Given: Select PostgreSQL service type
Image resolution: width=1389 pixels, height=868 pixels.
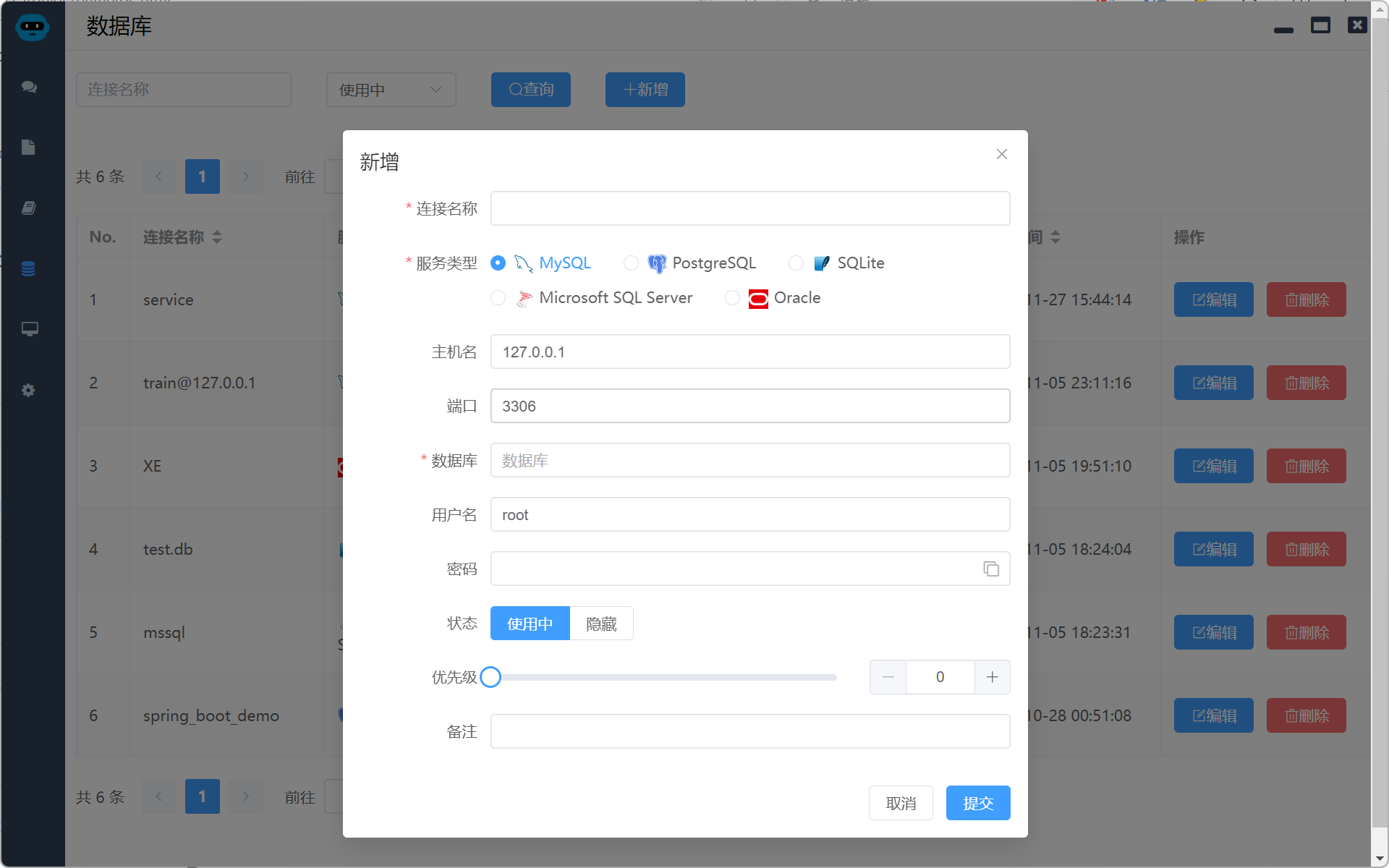Looking at the screenshot, I should [x=631, y=263].
